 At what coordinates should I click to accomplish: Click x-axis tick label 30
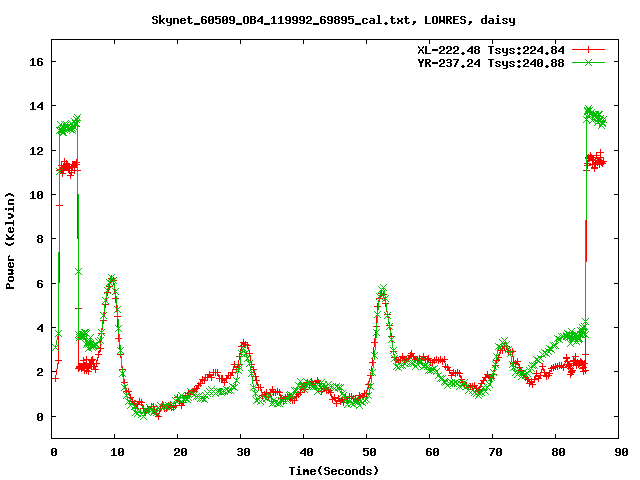[243, 452]
